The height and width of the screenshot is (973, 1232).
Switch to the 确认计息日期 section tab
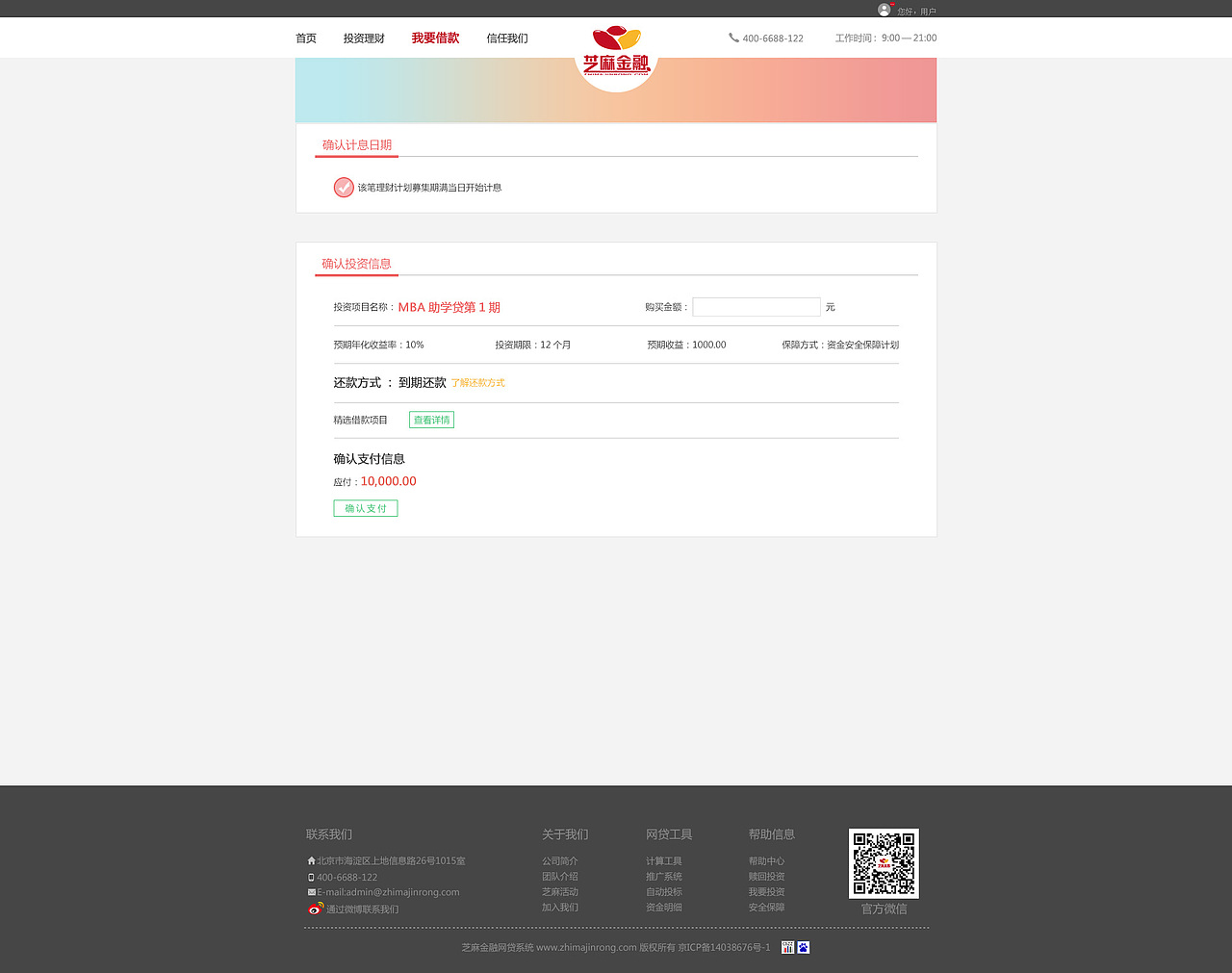click(x=357, y=145)
